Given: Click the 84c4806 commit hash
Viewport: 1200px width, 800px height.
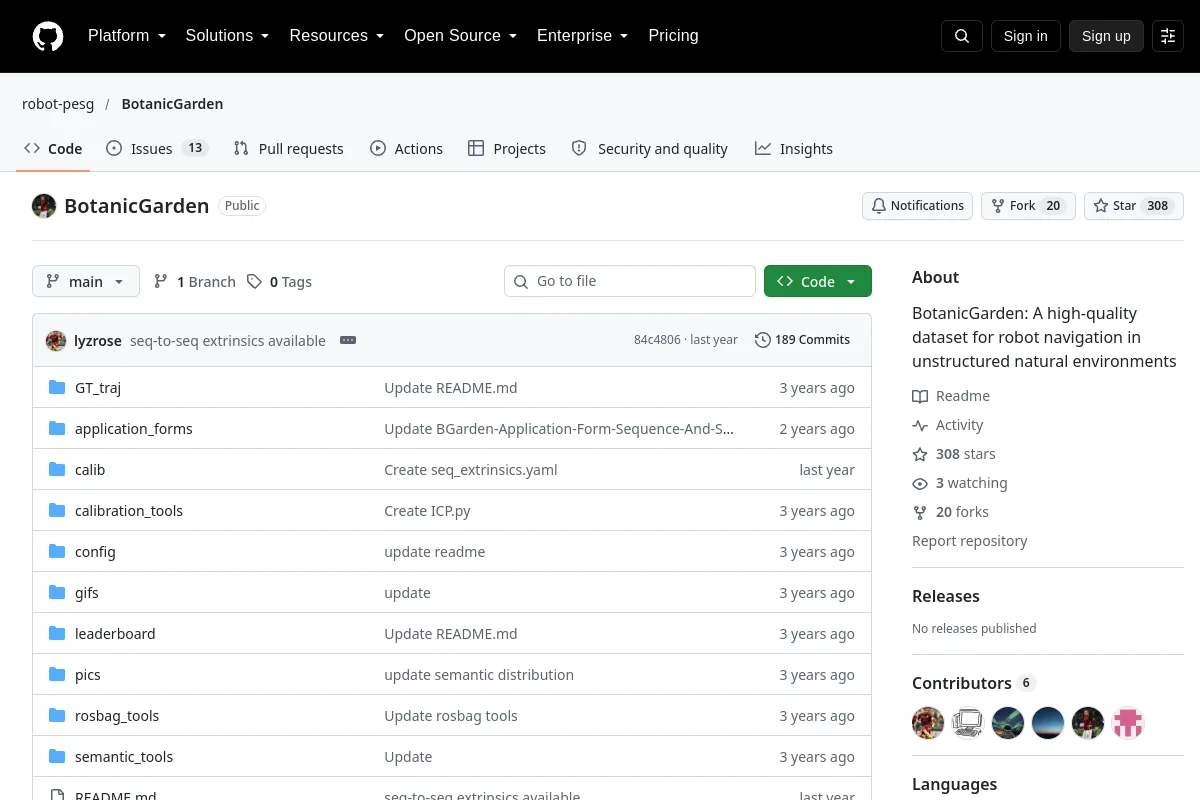Looking at the screenshot, I should 657,340.
